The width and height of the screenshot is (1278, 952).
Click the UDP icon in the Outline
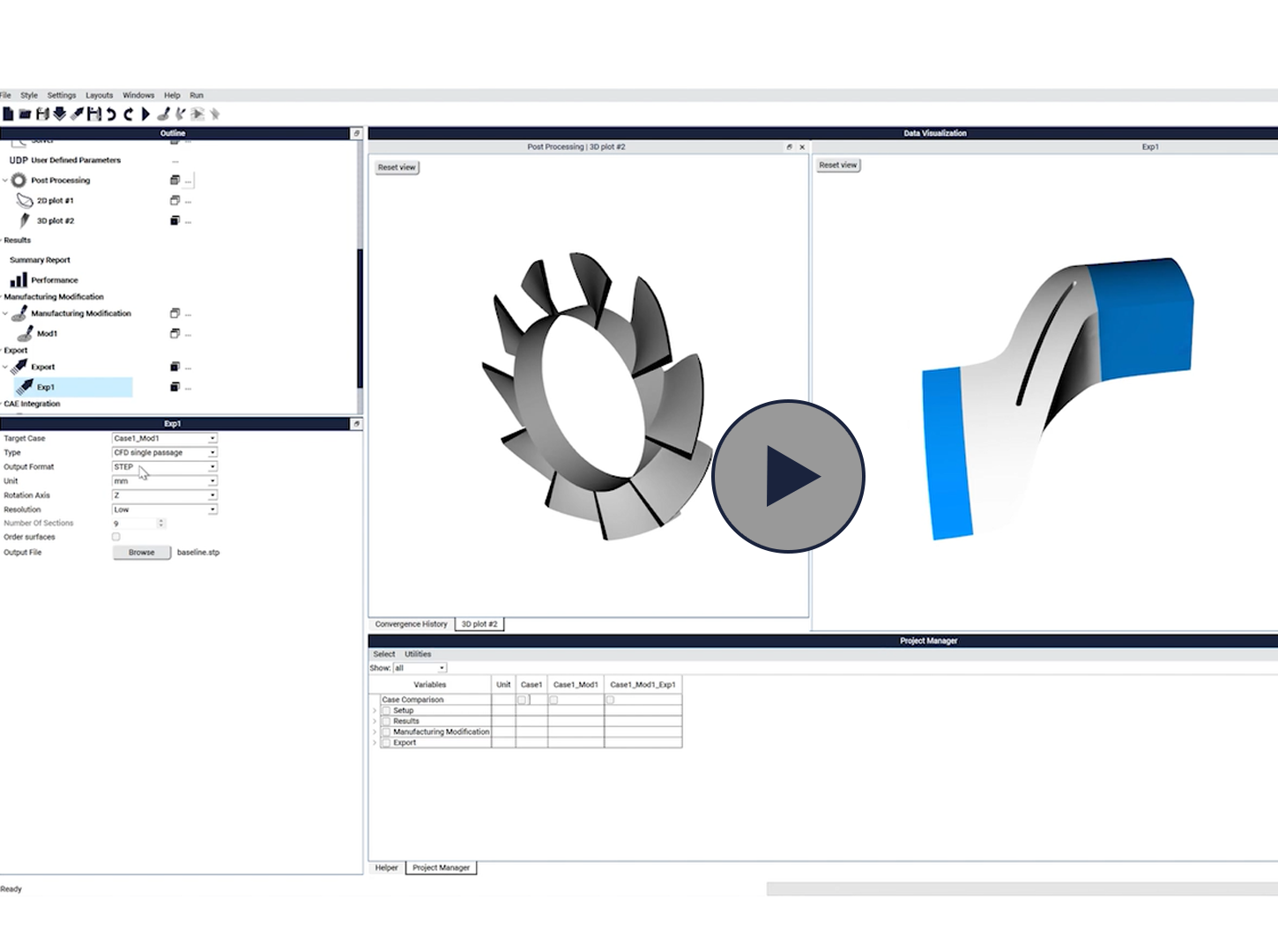(18, 160)
